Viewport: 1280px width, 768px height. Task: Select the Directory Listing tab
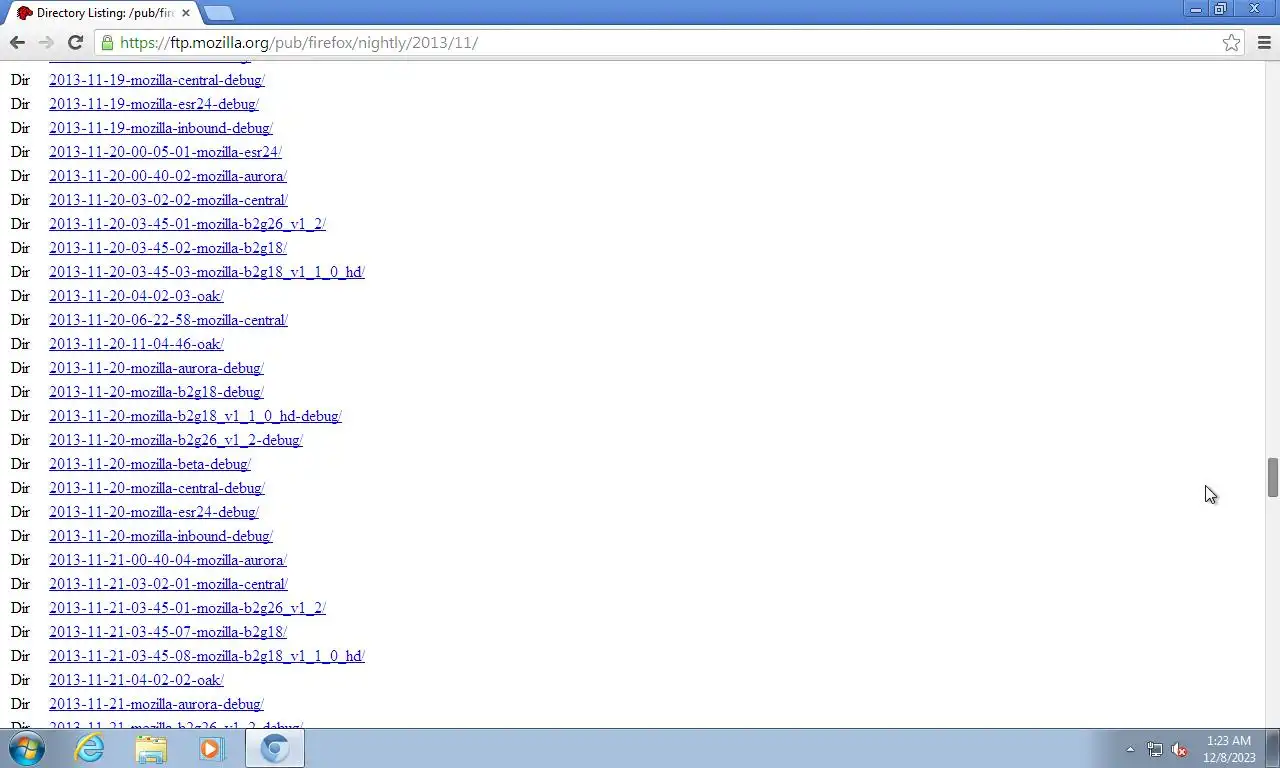(100, 13)
